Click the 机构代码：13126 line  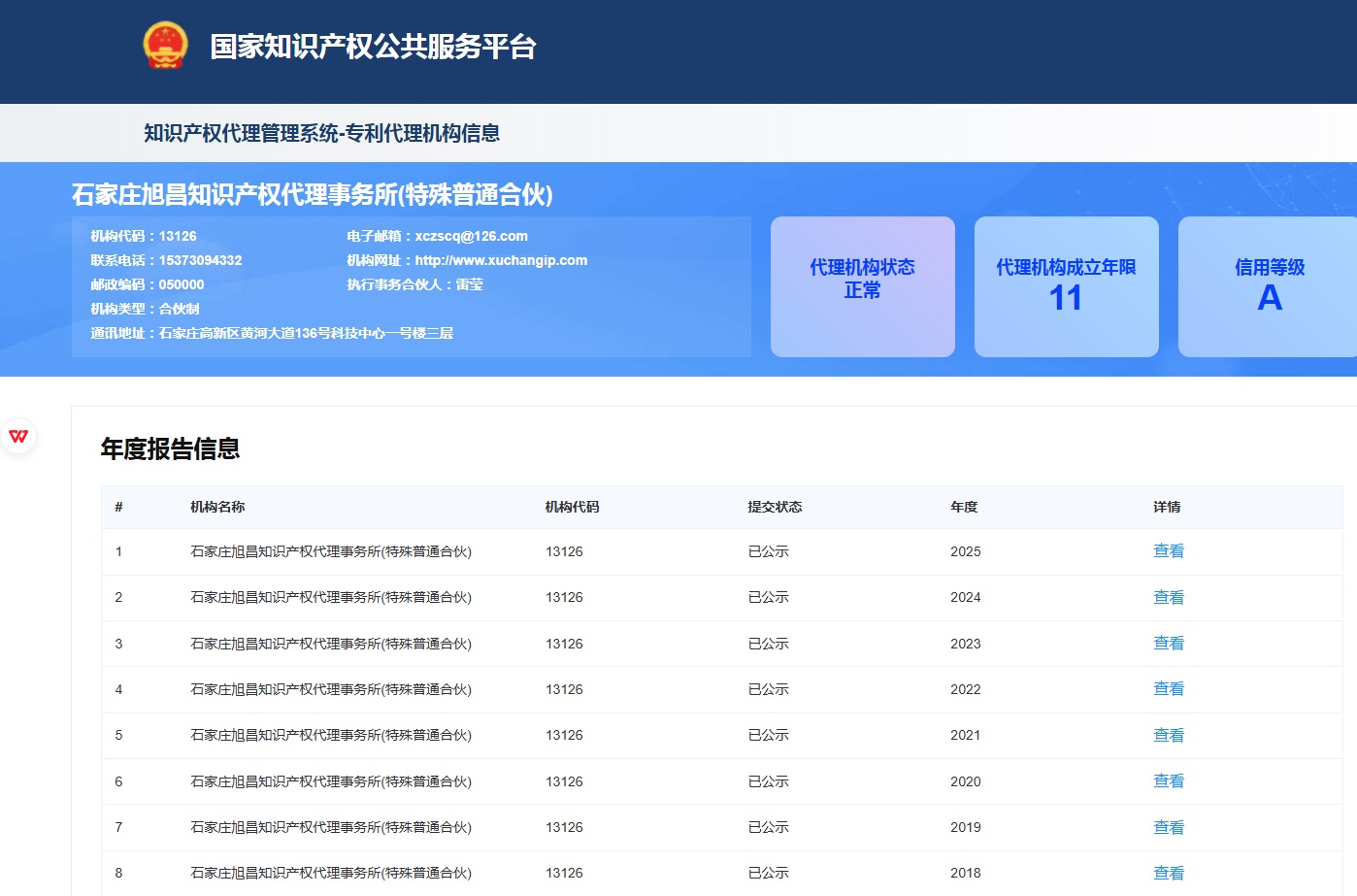pyautogui.click(x=144, y=236)
